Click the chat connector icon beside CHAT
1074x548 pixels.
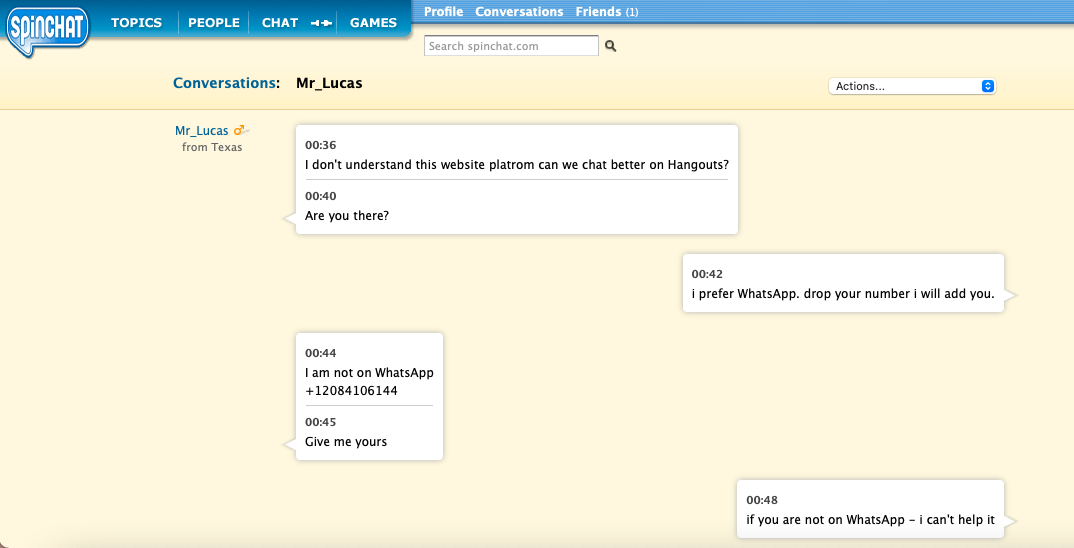[x=321, y=23]
